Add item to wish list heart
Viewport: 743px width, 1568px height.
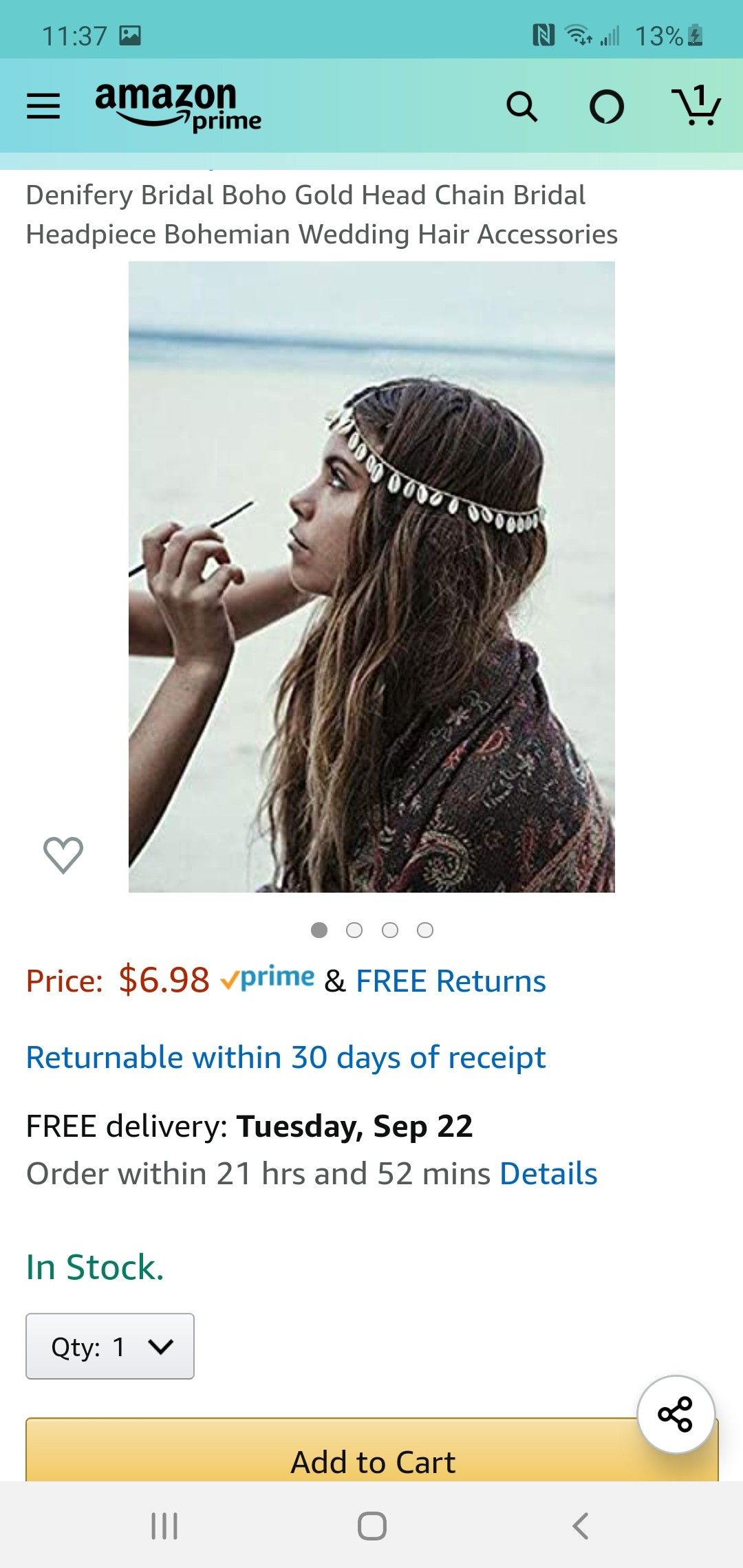click(63, 855)
